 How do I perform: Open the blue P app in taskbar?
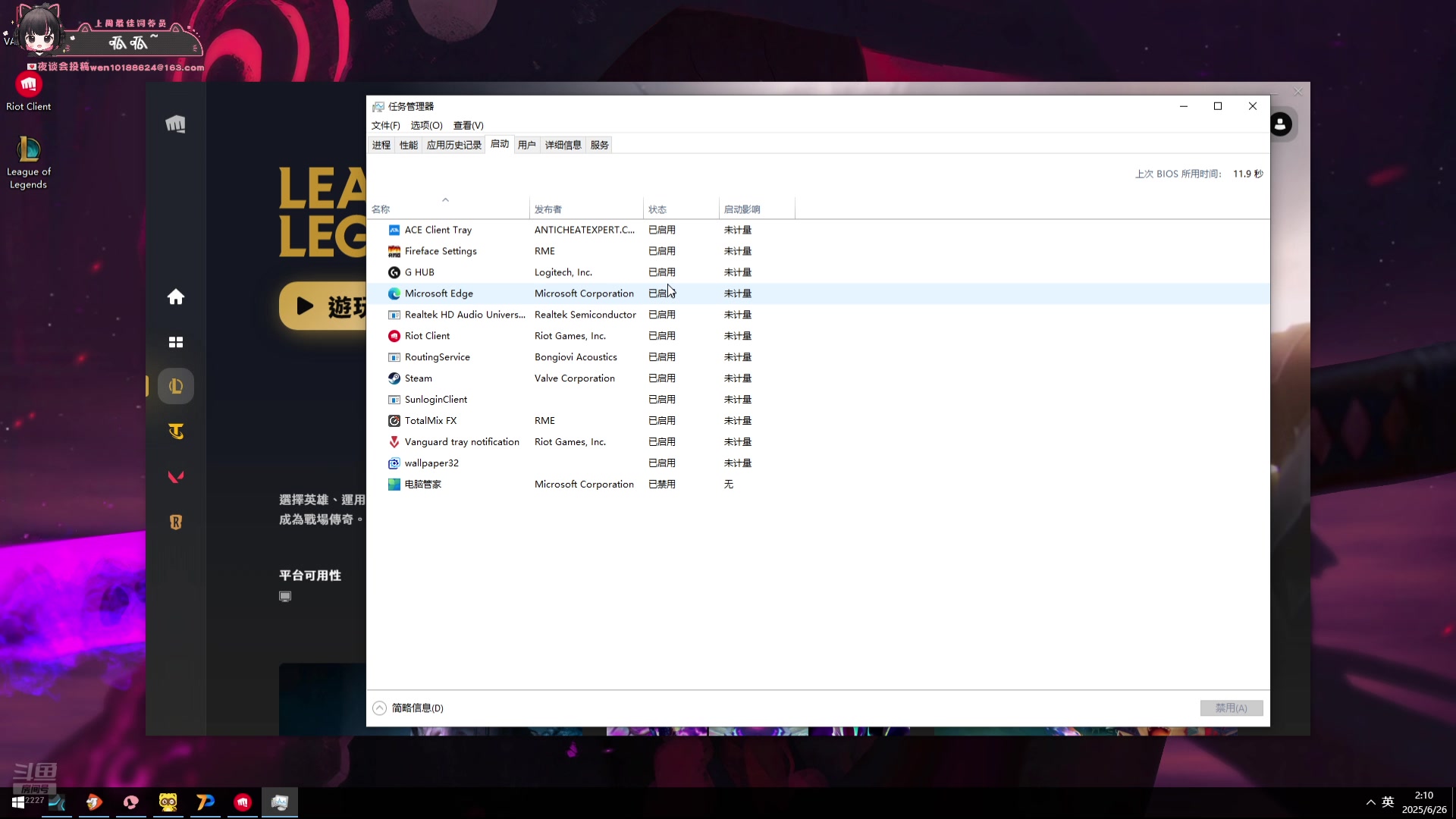[206, 802]
